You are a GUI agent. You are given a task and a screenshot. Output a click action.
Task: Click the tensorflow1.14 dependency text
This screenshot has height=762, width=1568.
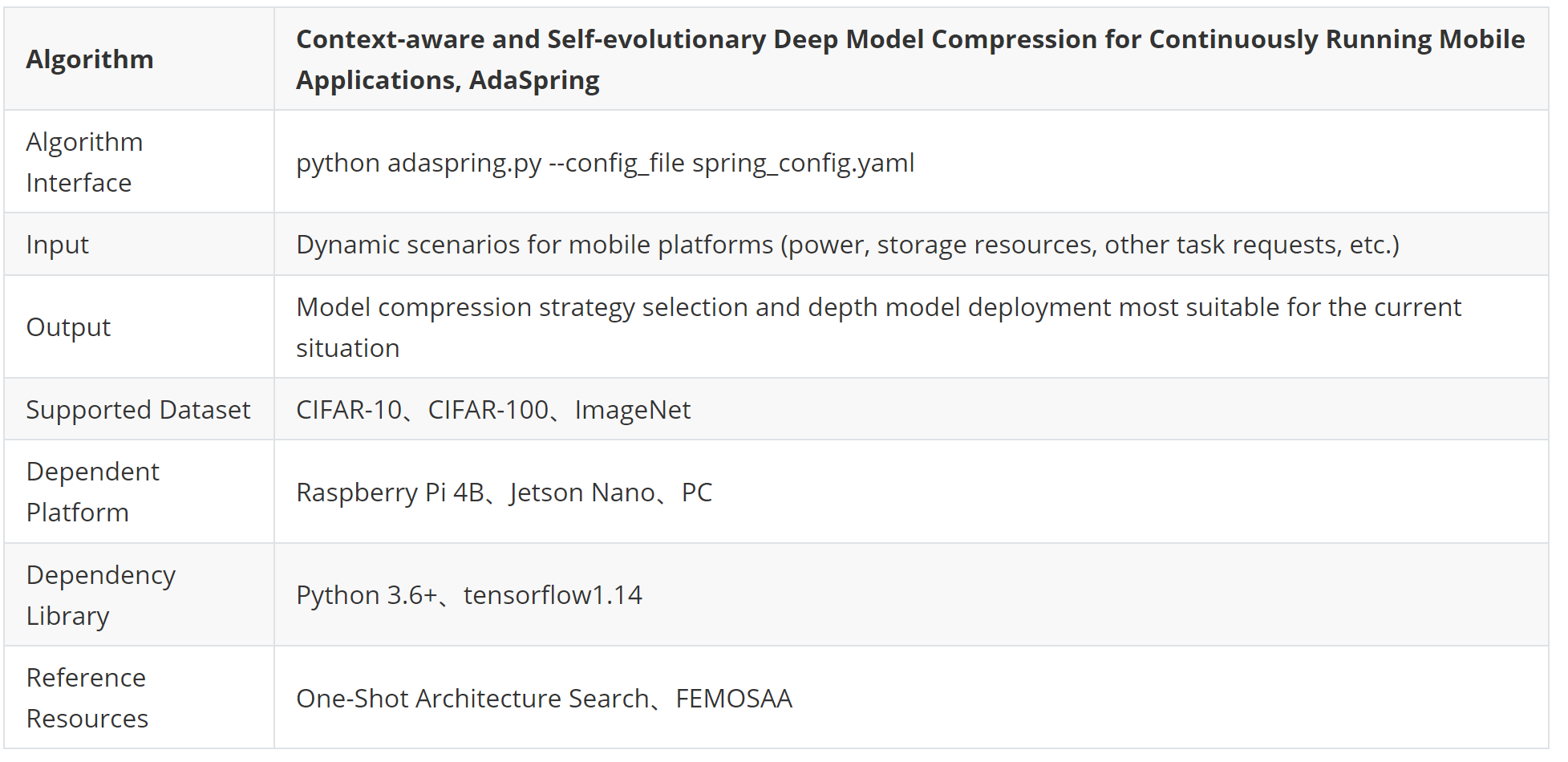pos(553,595)
